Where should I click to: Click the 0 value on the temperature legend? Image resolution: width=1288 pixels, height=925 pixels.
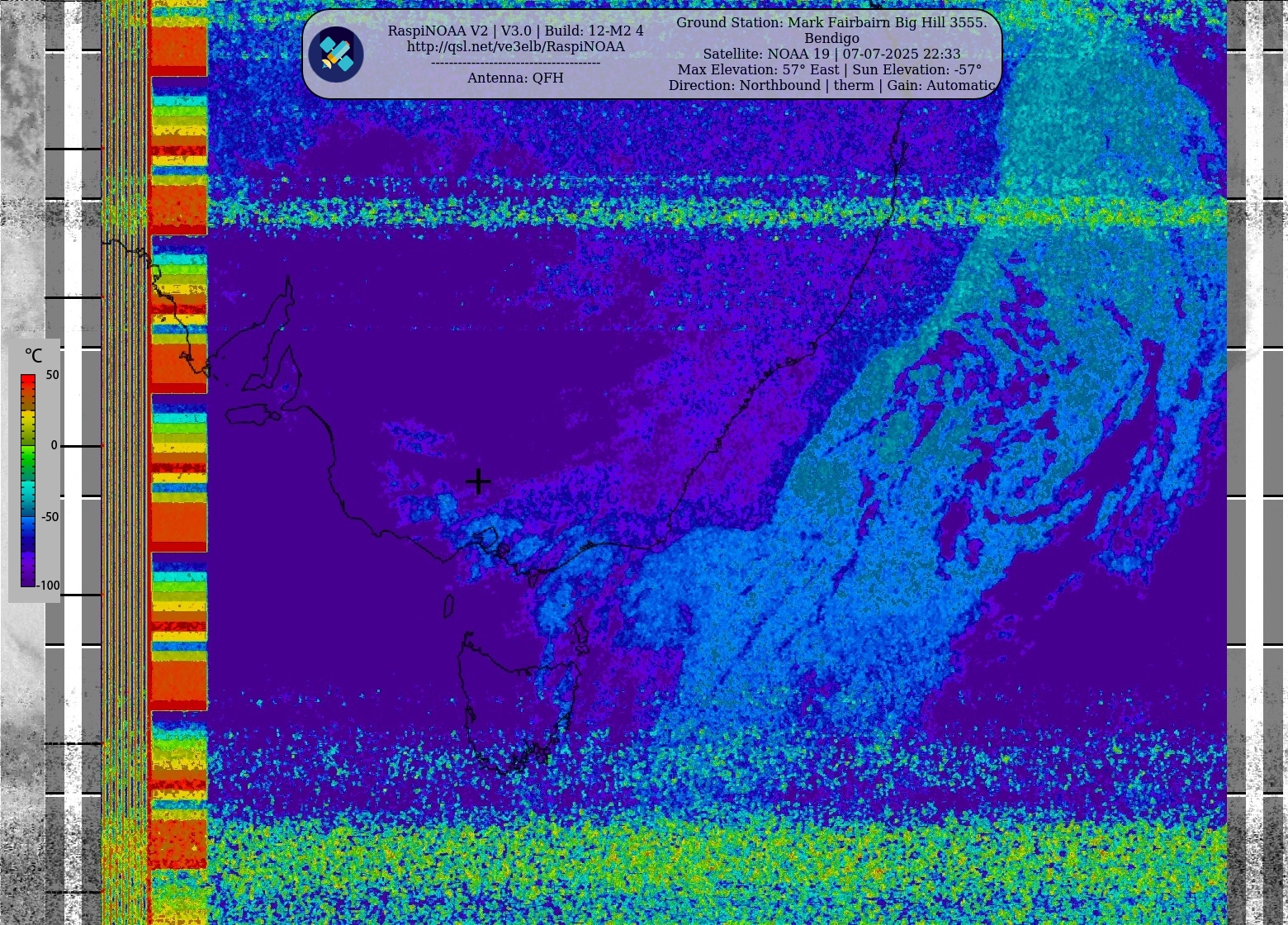point(54,446)
